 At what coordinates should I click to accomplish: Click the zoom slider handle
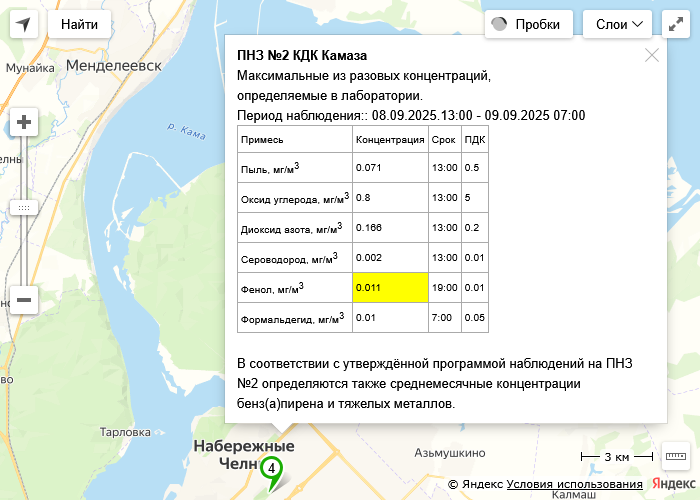click(x=24, y=207)
